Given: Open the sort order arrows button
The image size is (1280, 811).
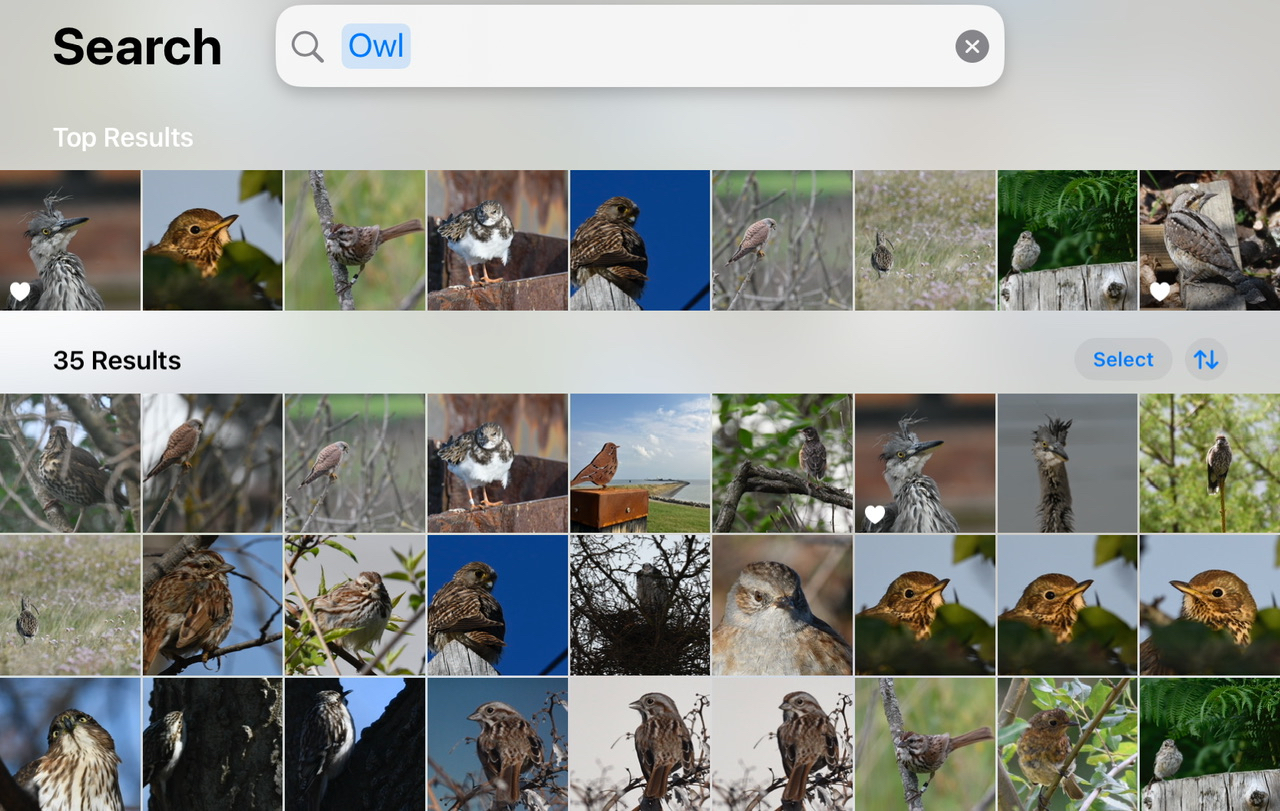Looking at the screenshot, I should [1206, 359].
